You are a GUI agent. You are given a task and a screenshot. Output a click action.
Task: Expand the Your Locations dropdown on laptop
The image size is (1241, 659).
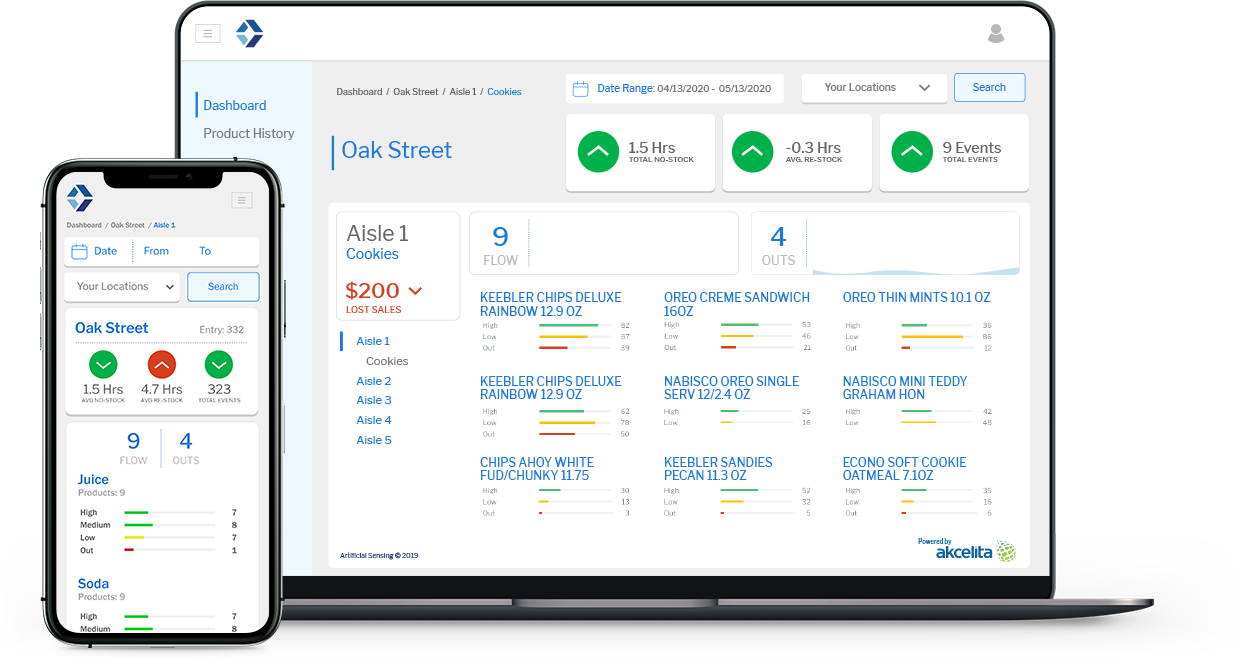[873, 88]
